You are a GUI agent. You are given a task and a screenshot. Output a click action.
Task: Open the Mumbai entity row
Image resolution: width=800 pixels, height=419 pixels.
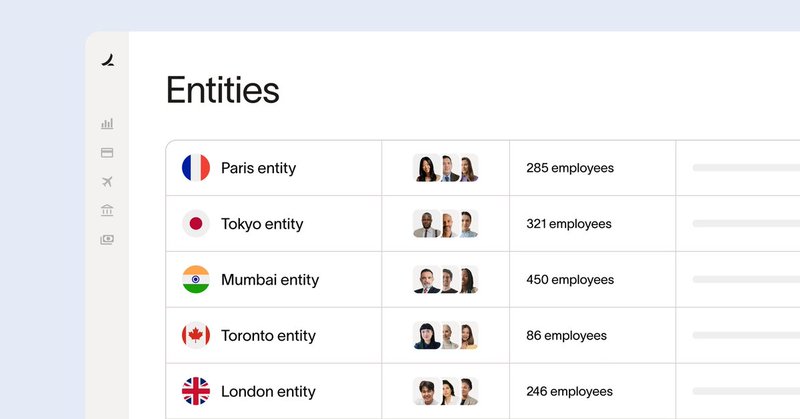coord(483,279)
